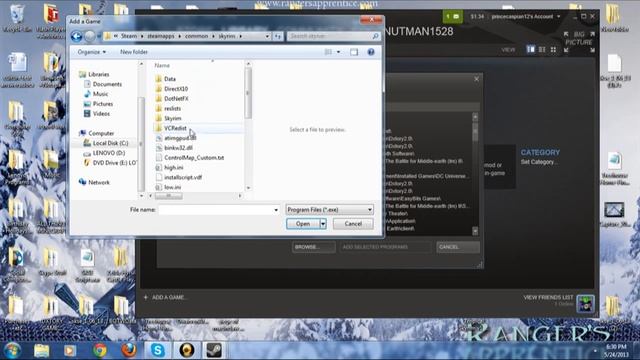Click Steam in the address breadcrumb
The image size is (640, 360).
129,36
